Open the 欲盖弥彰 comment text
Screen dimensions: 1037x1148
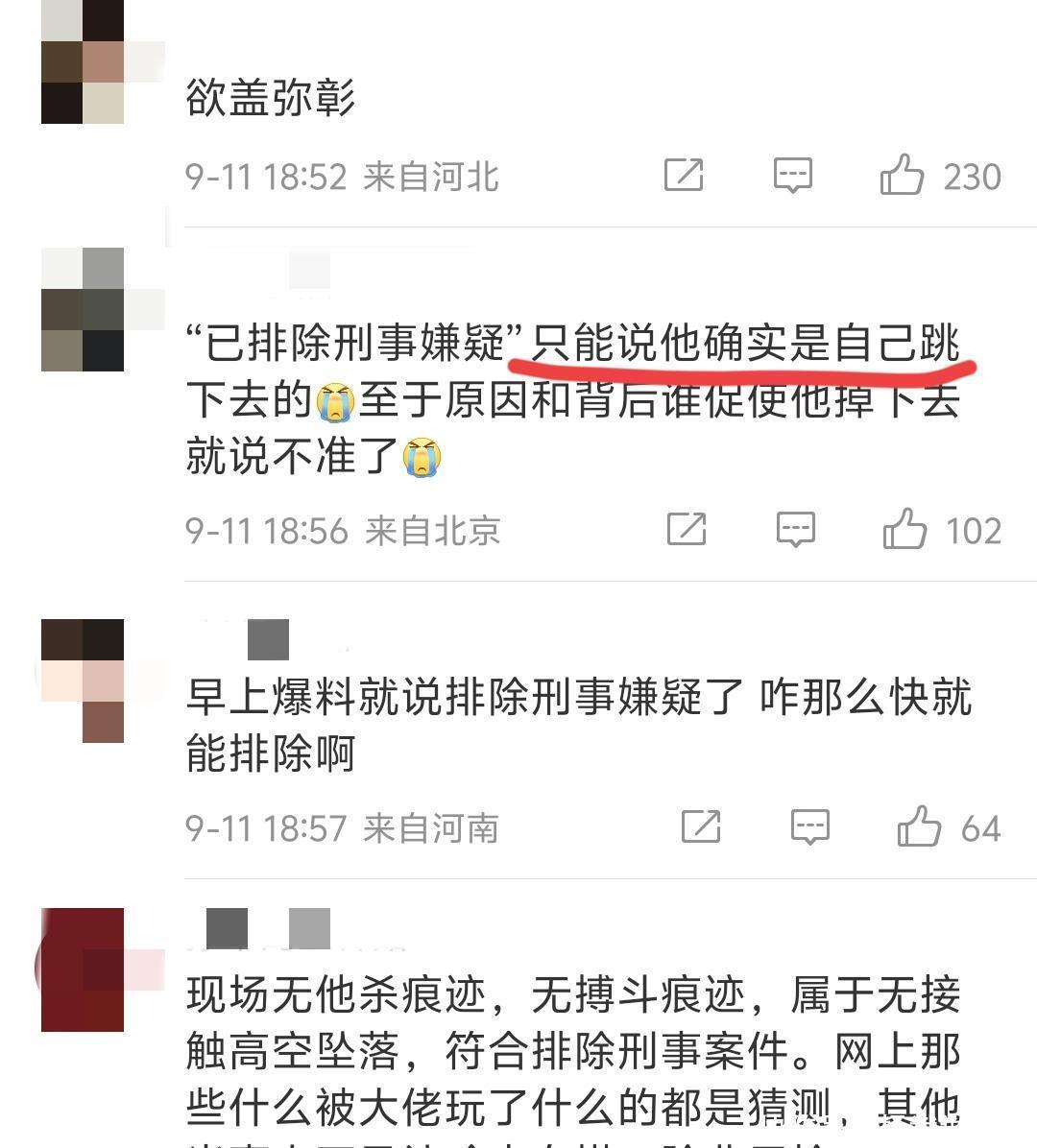point(270,97)
